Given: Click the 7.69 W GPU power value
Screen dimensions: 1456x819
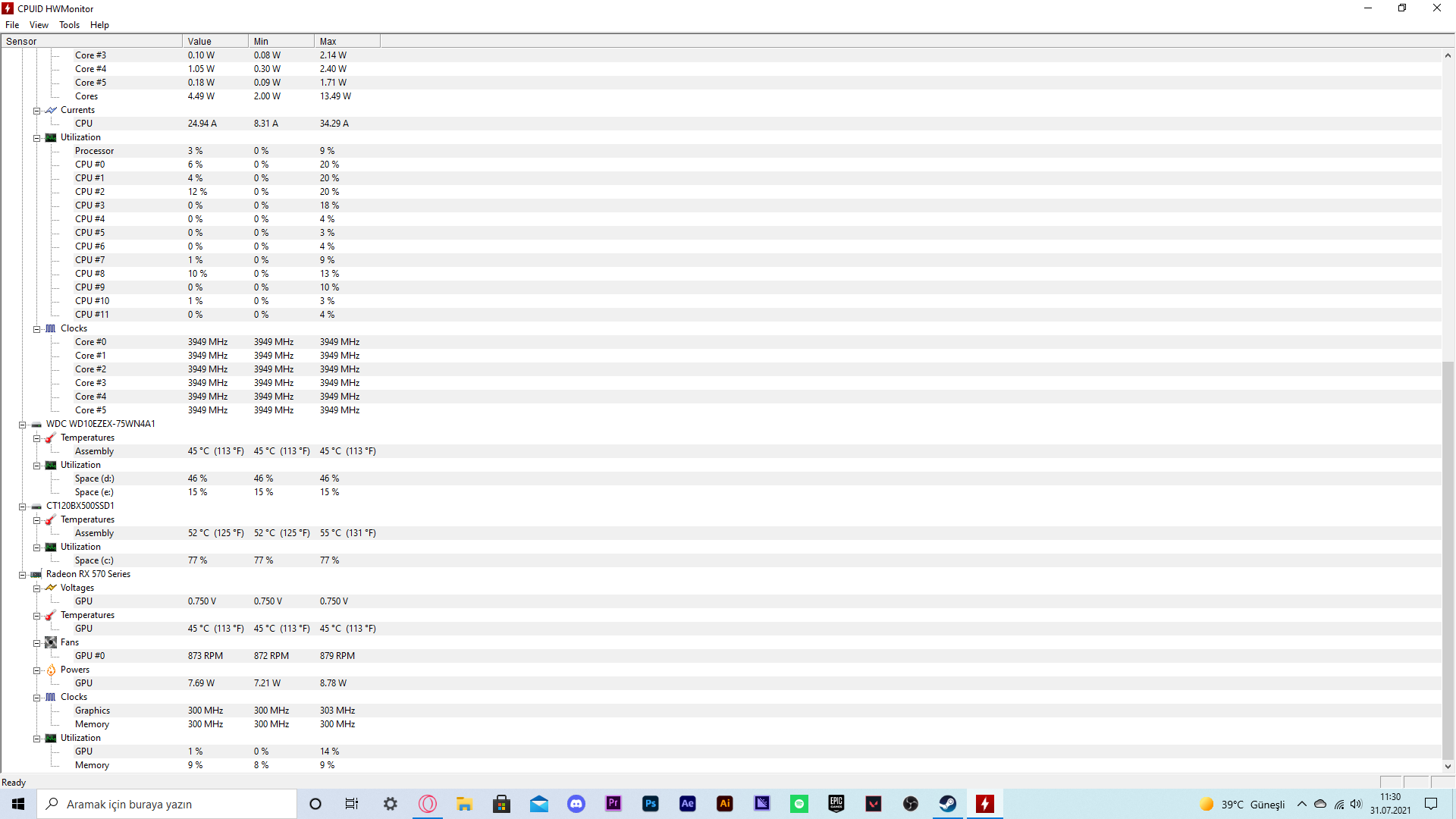Looking at the screenshot, I should (201, 683).
